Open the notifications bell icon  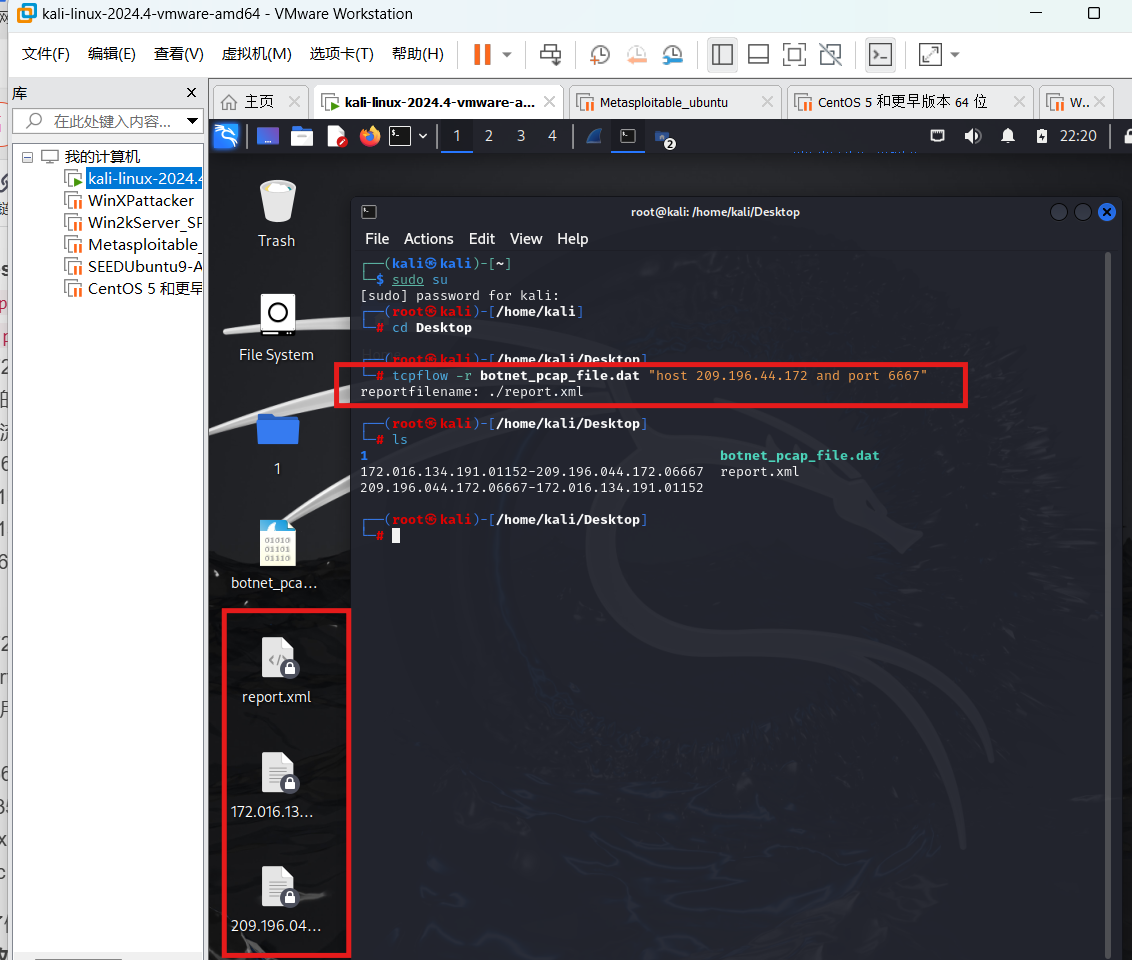click(x=1008, y=136)
